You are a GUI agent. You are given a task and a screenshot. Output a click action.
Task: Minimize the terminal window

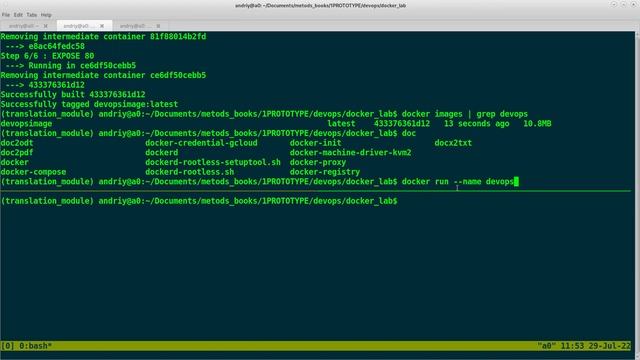tap(614, 4)
